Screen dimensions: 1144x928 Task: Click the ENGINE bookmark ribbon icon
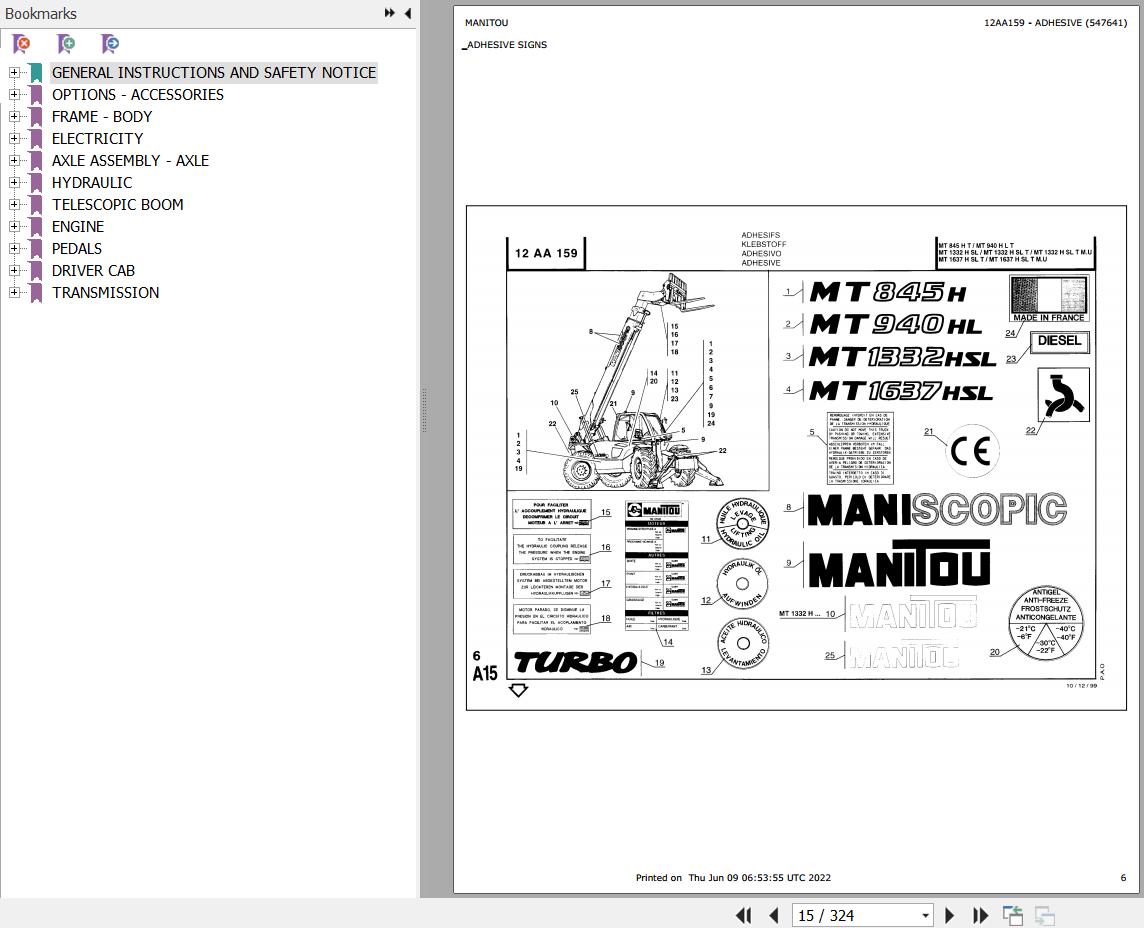(x=36, y=227)
